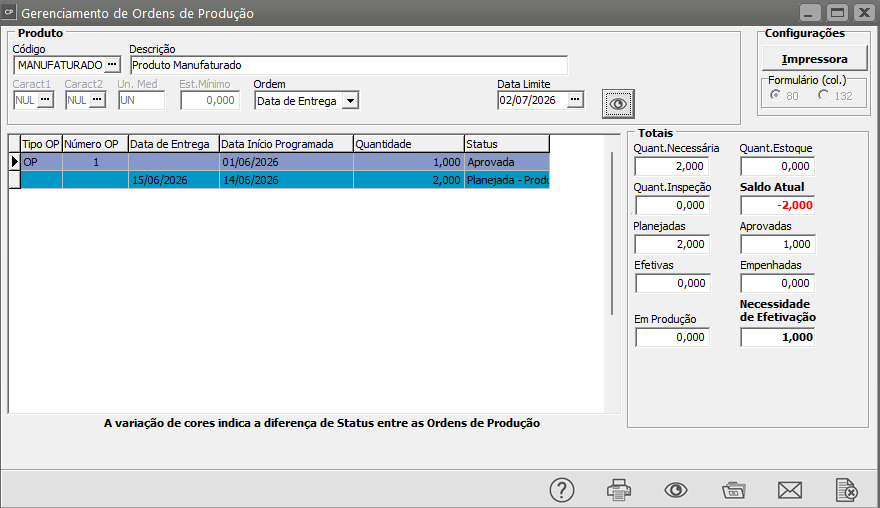Click the 2,000 quantity cell of Planejada row

pos(409,180)
